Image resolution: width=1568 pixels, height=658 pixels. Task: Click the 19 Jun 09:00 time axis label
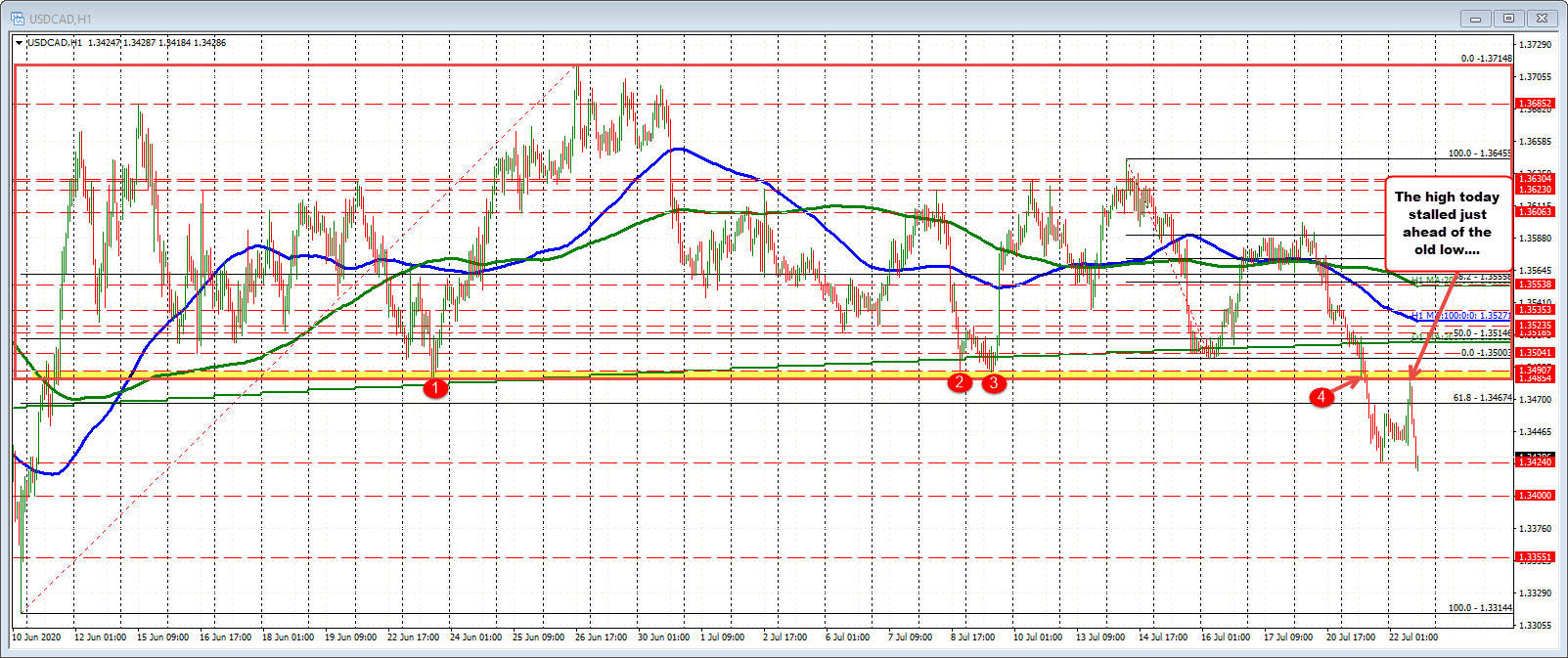coord(350,637)
